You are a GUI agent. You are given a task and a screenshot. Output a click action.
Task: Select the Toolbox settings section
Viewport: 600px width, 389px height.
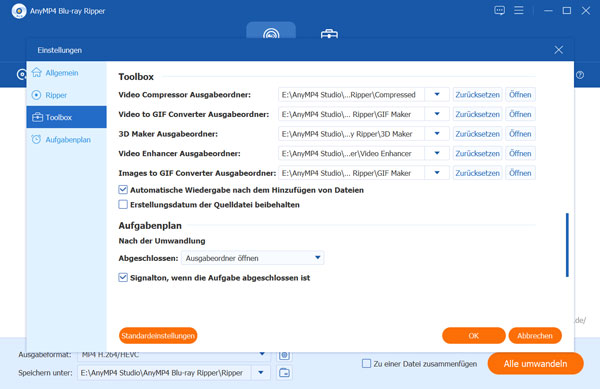[x=66, y=117]
